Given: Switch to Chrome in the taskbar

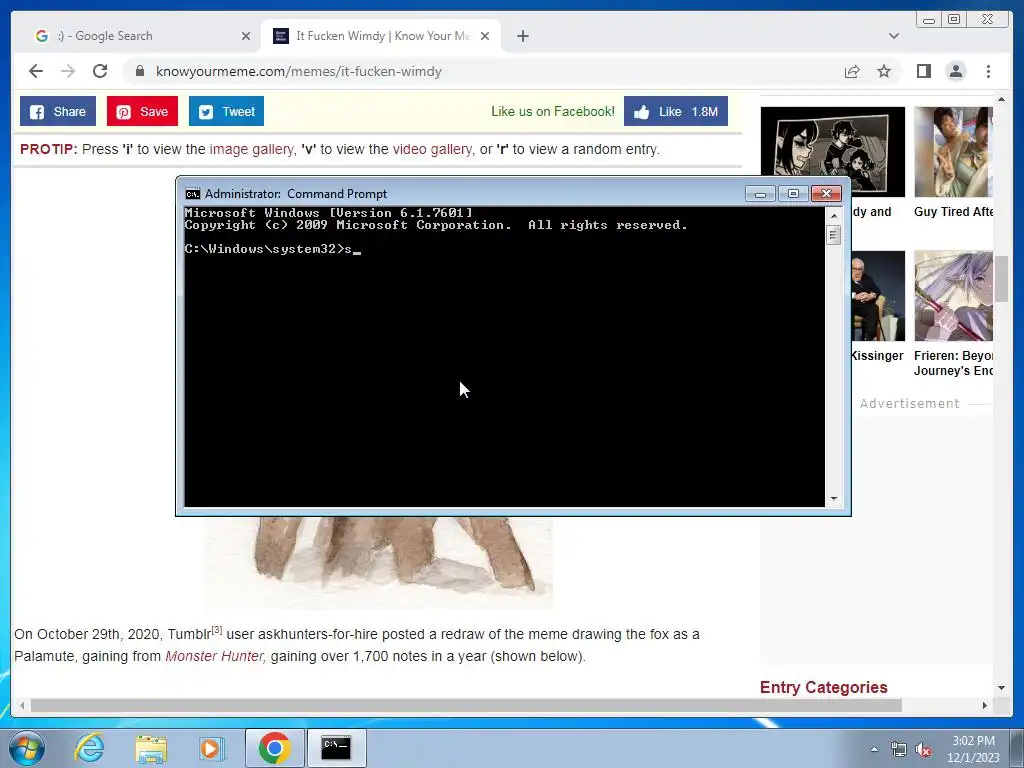Looking at the screenshot, I should (274, 748).
